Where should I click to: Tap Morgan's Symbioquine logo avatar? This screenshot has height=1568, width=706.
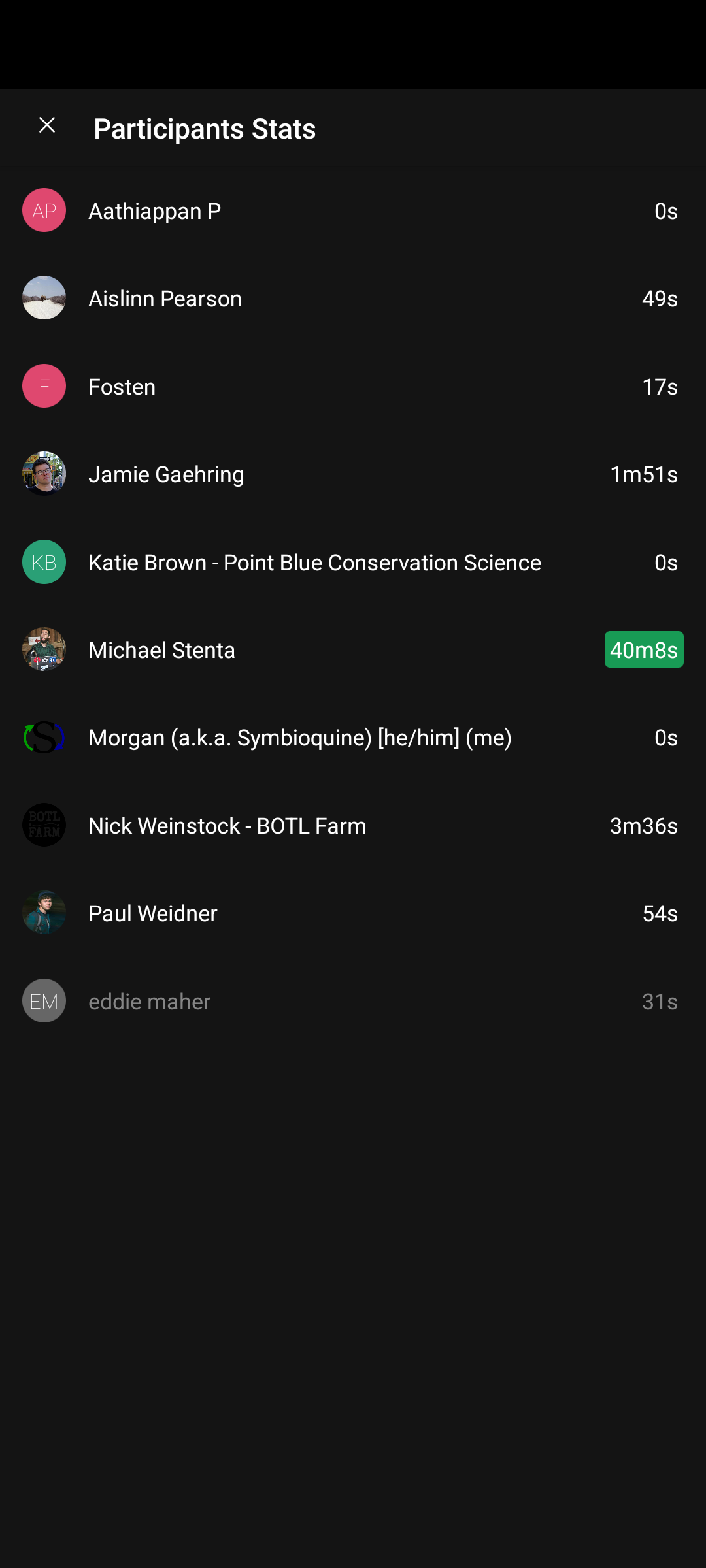pyautogui.click(x=44, y=738)
